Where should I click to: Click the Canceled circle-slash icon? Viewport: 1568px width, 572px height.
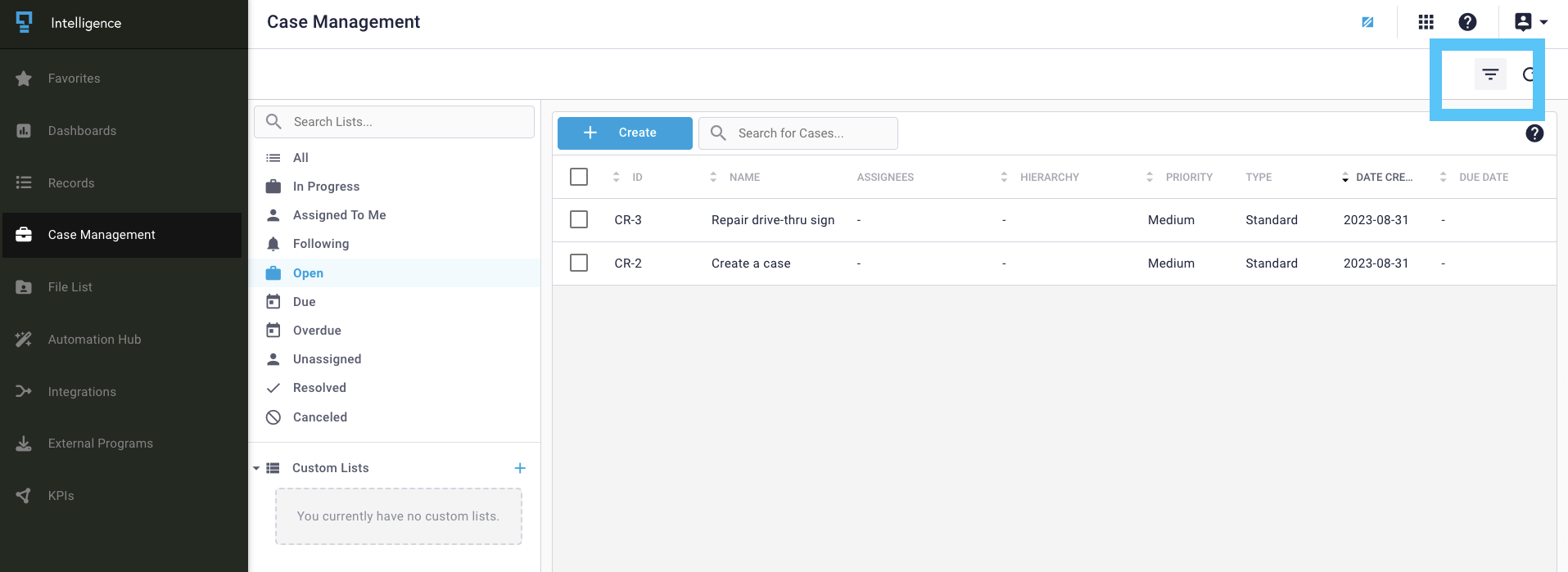pyautogui.click(x=273, y=417)
